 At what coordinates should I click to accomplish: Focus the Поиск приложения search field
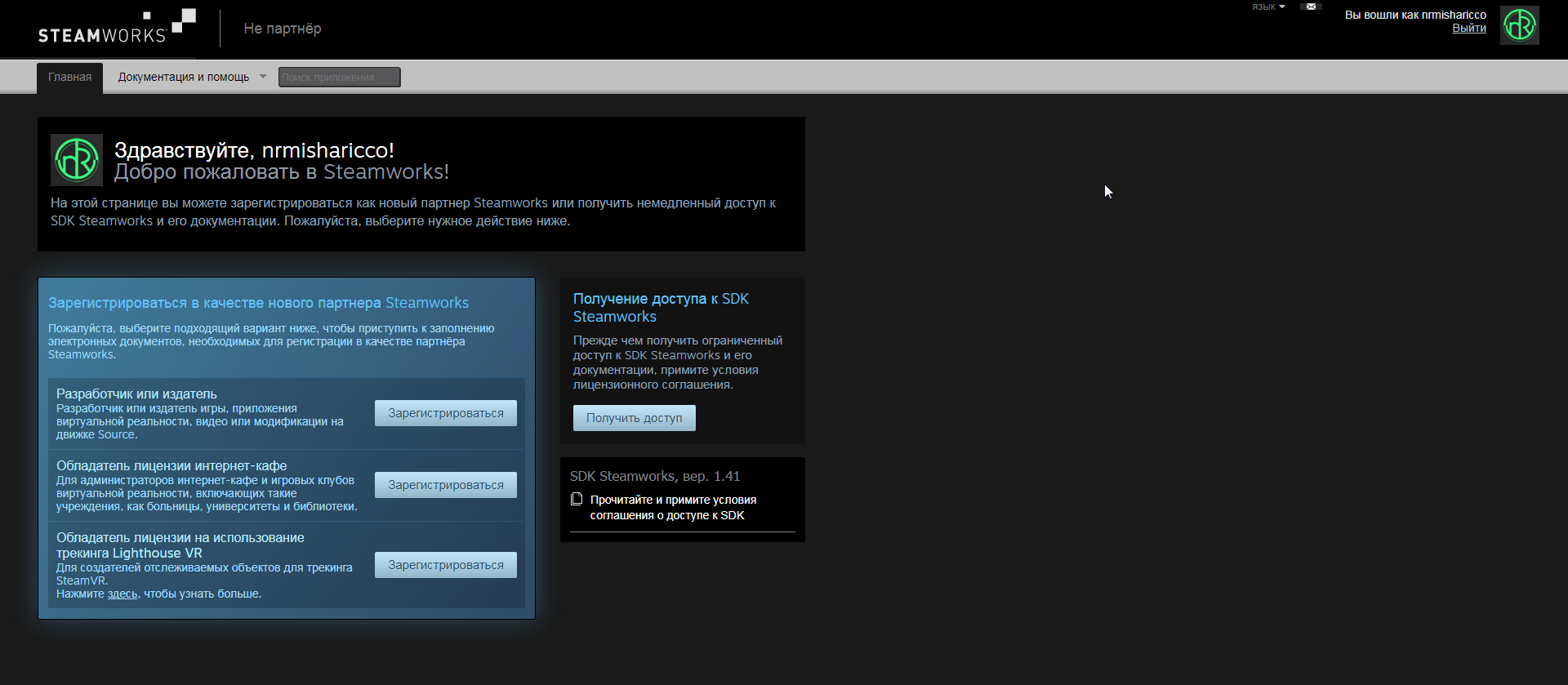pyautogui.click(x=340, y=77)
